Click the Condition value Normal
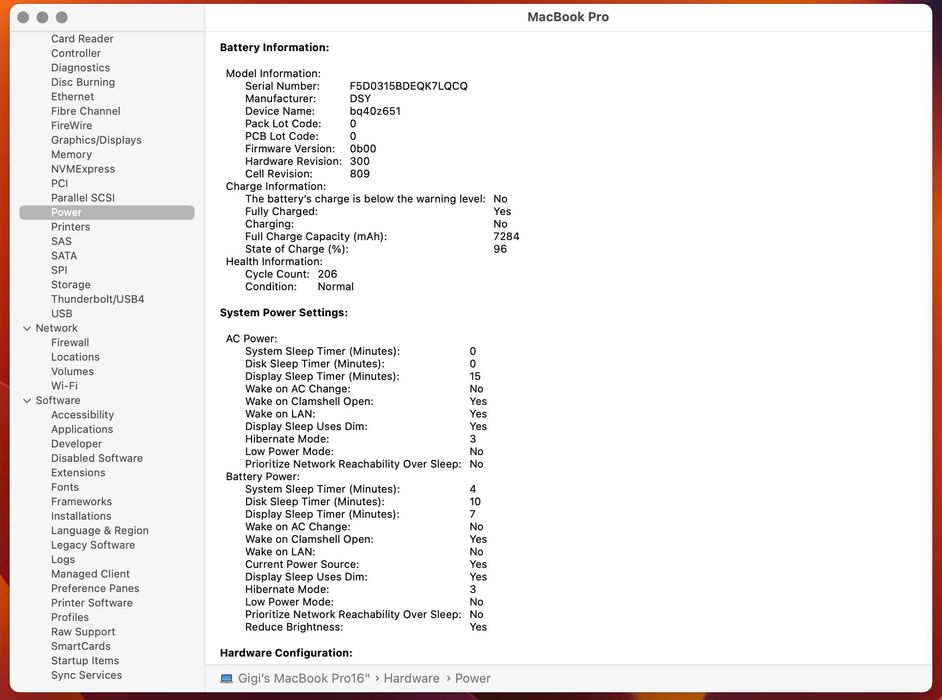 335,287
